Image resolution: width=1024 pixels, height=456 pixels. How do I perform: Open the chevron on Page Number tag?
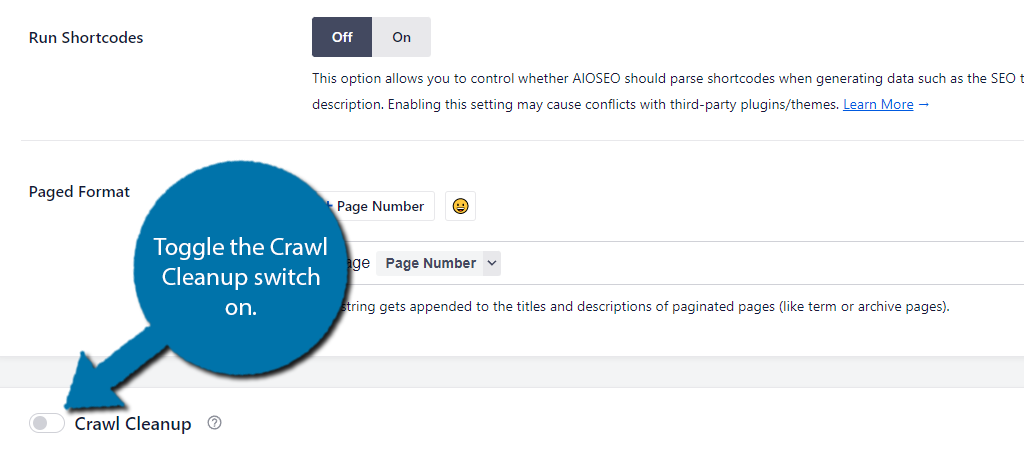[x=492, y=263]
